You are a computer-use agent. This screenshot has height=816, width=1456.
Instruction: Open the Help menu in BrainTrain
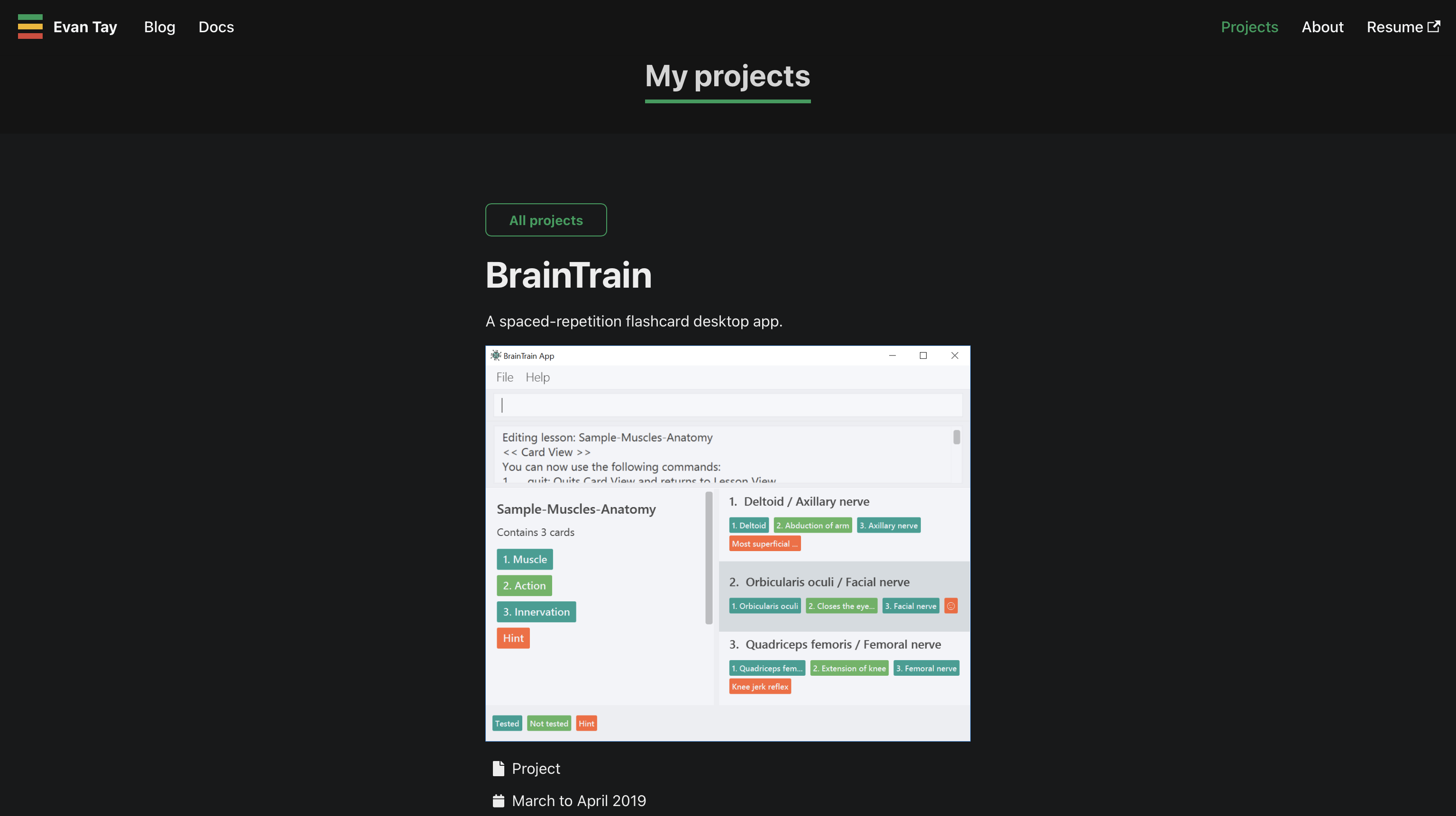537,377
